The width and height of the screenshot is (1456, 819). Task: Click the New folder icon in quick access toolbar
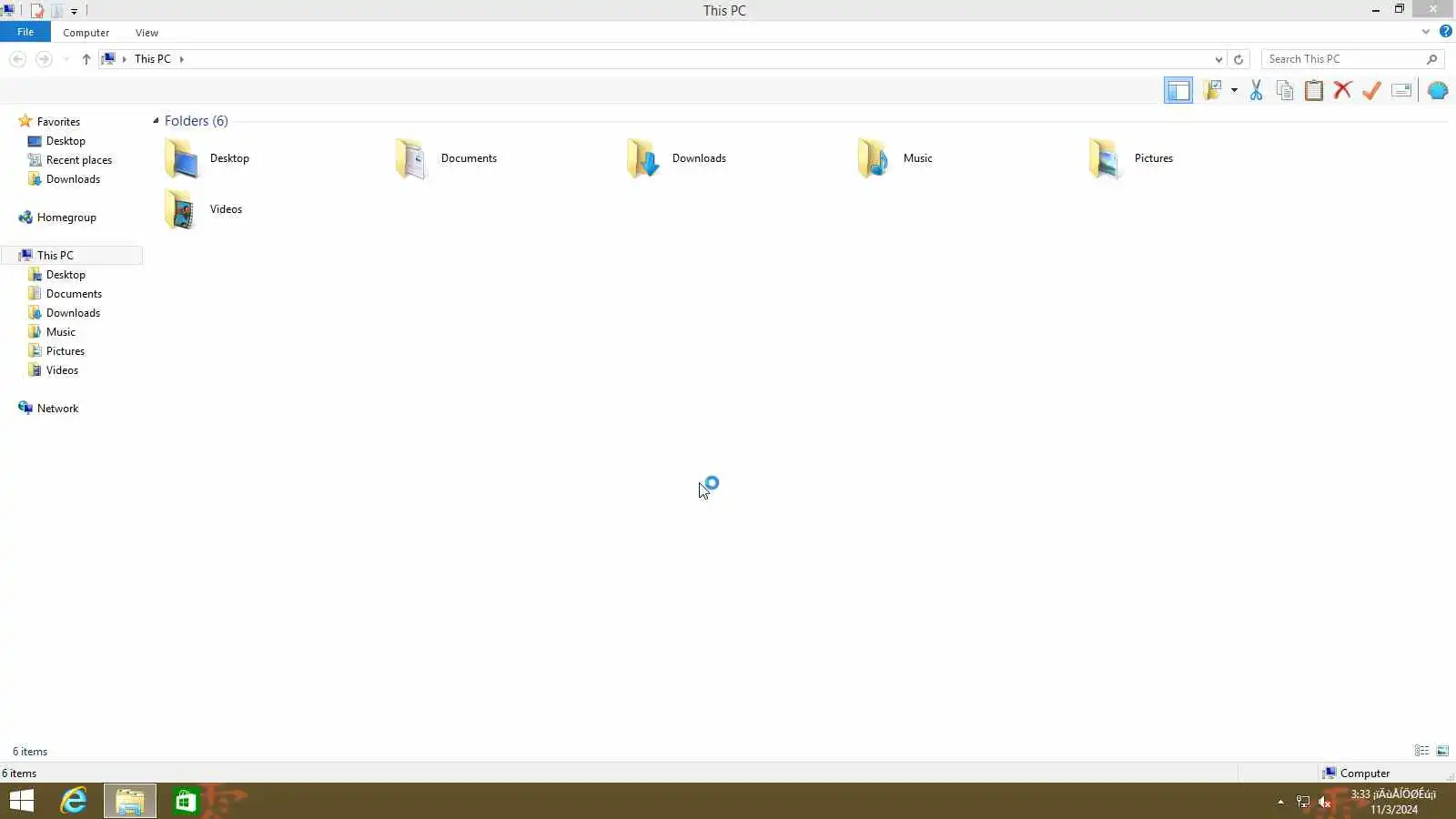(x=56, y=11)
